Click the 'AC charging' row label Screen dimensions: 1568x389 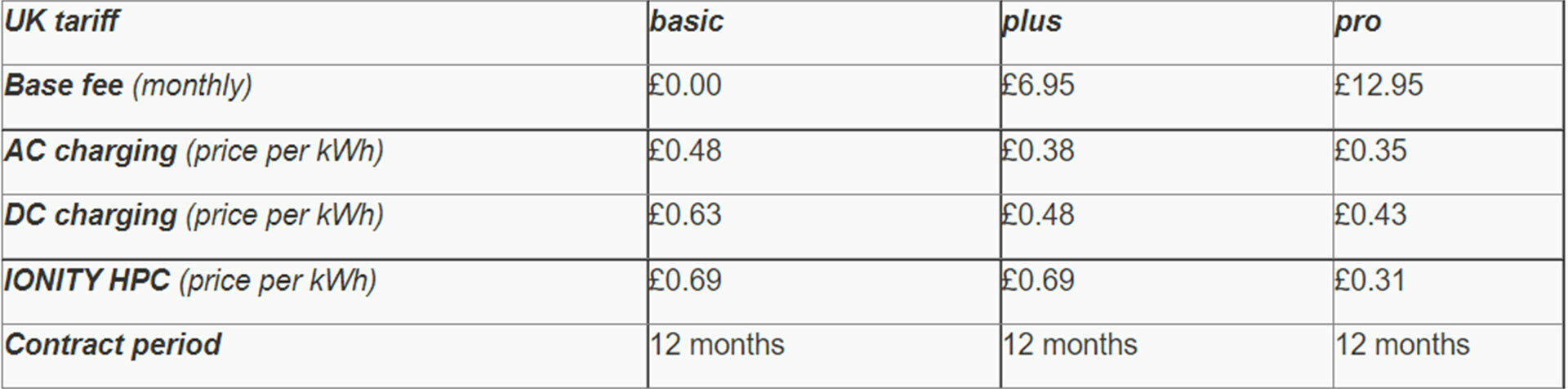194,151
